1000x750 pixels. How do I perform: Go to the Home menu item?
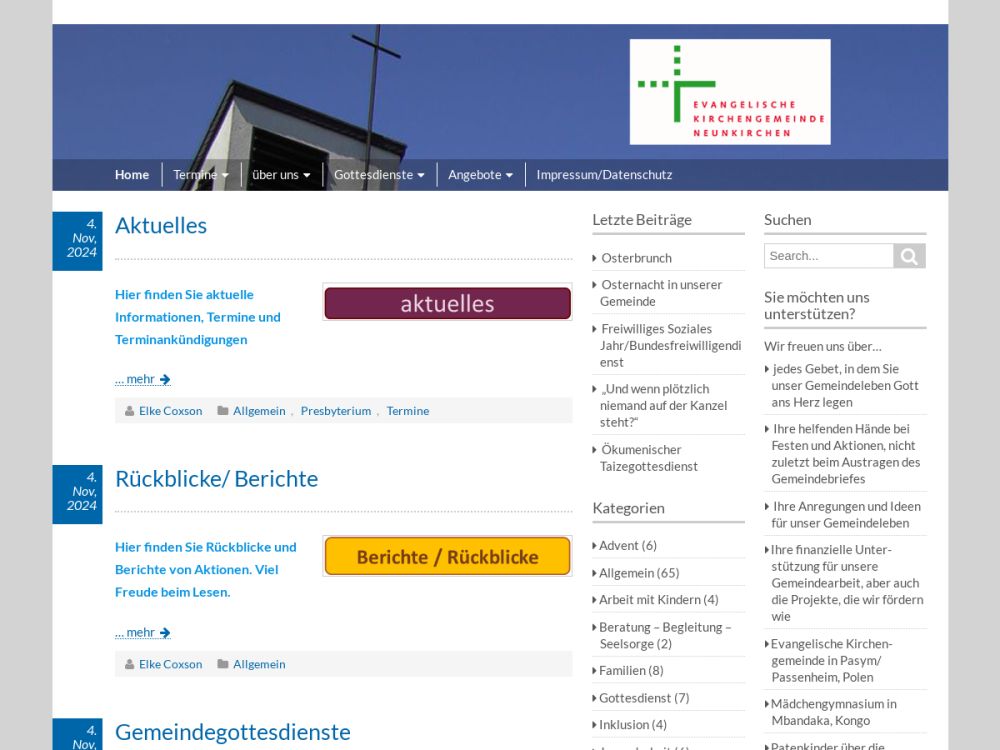click(x=132, y=175)
